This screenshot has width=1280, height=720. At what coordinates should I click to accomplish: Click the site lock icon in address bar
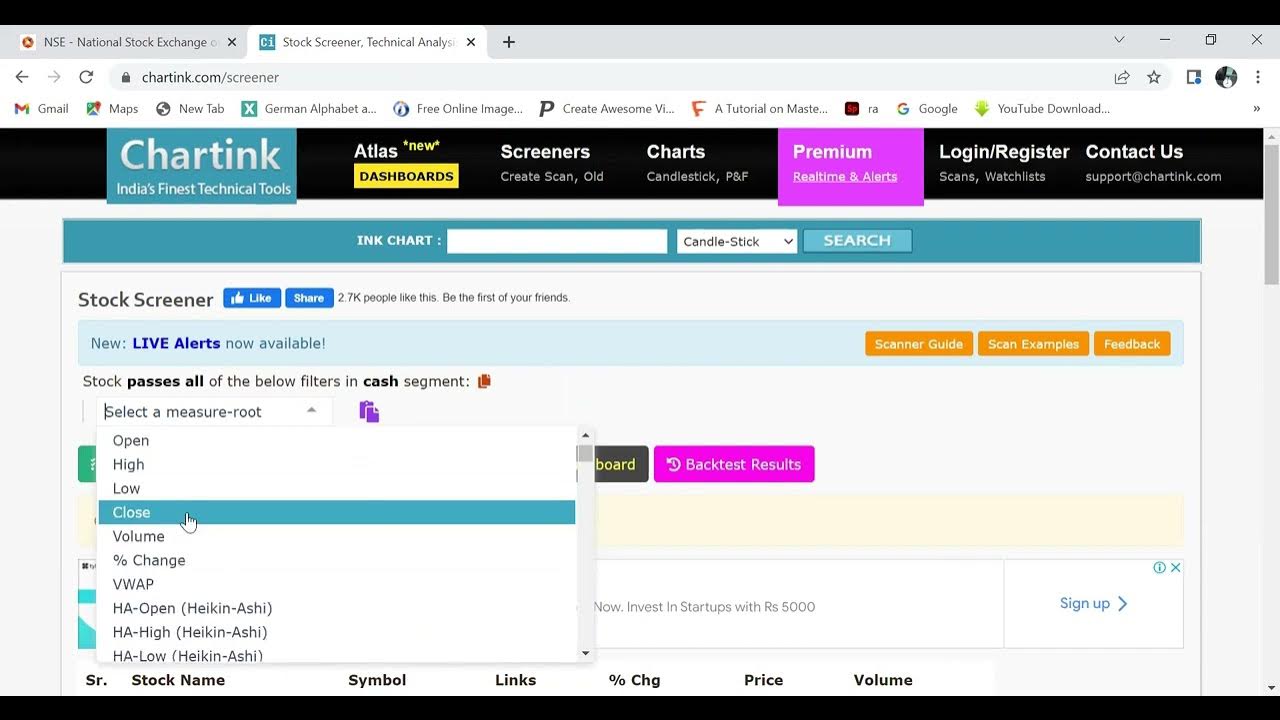126,77
